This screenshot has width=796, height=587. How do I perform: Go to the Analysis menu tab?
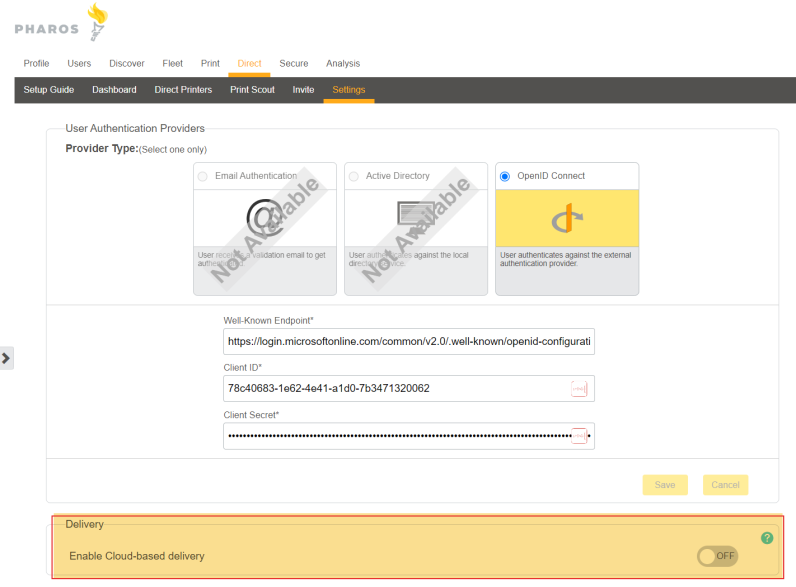(343, 64)
